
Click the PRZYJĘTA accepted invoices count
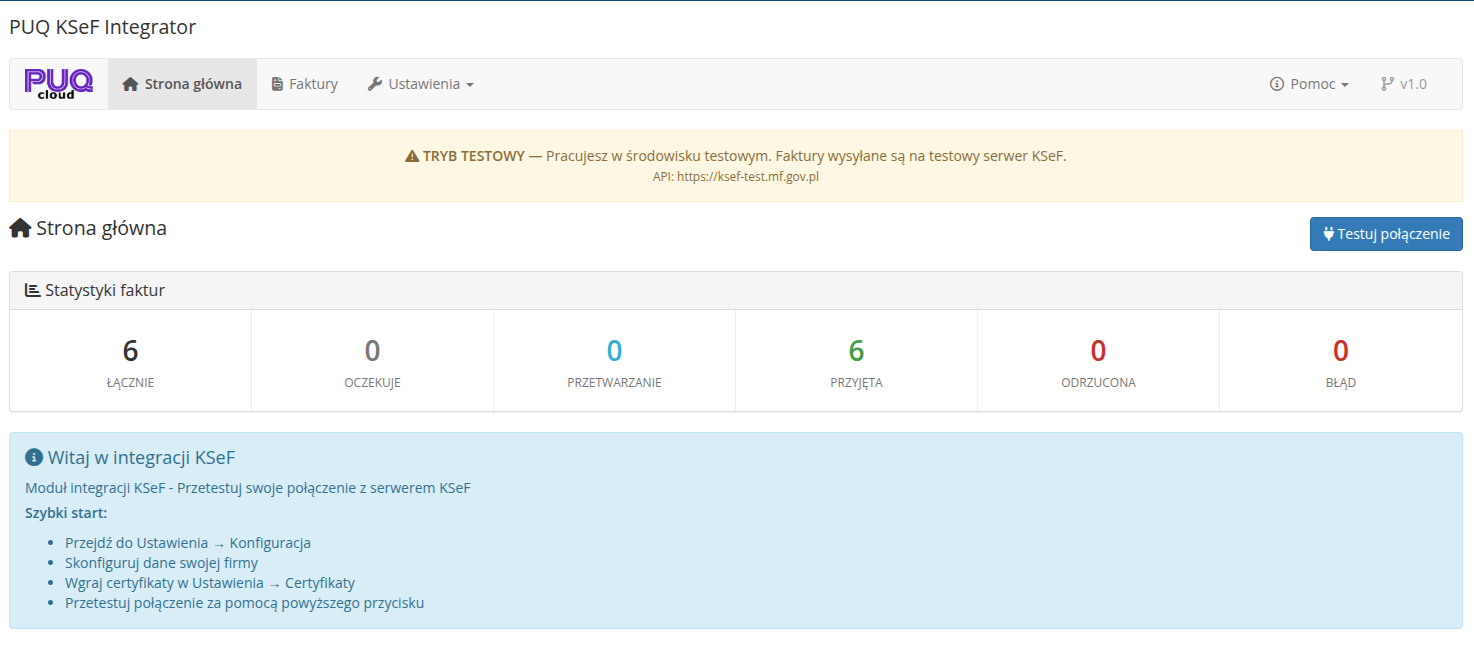pyautogui.click(x=856, y=351)
